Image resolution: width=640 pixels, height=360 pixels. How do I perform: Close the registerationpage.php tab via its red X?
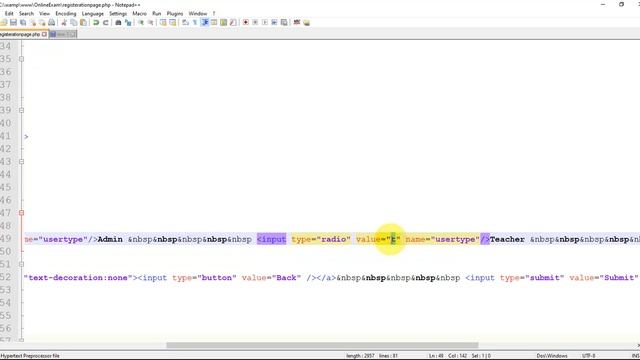(44, 34)
